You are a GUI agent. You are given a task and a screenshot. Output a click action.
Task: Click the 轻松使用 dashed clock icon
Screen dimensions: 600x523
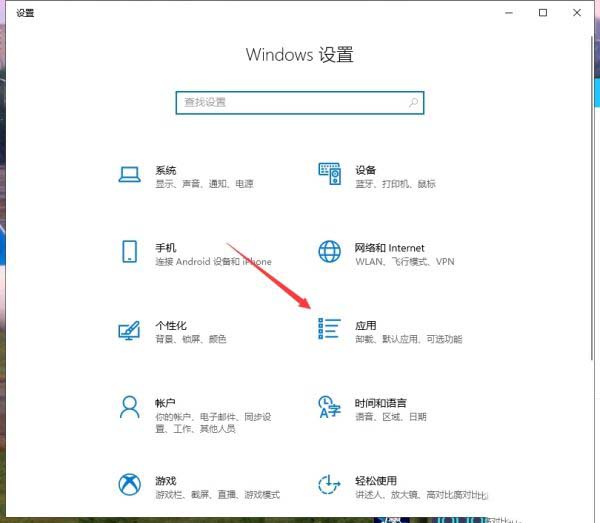tap(329, 484)
